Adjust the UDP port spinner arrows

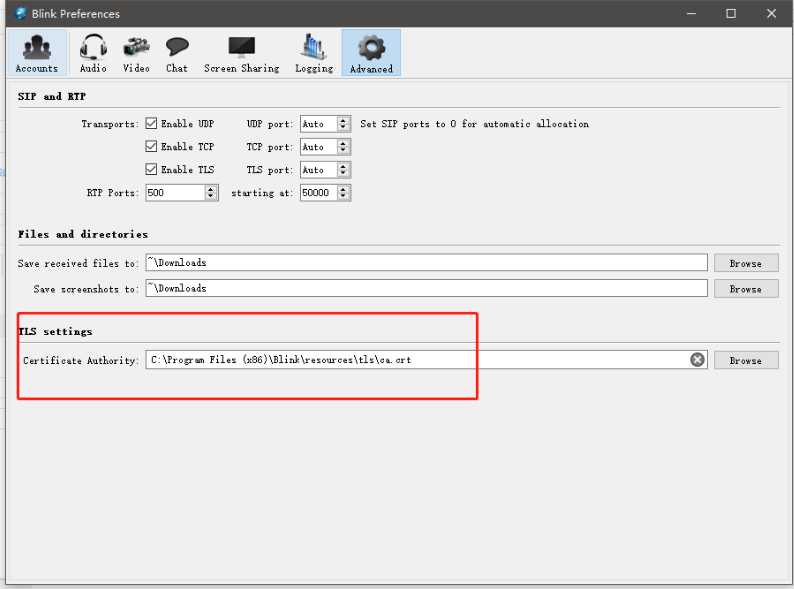[x=343, y=124]
